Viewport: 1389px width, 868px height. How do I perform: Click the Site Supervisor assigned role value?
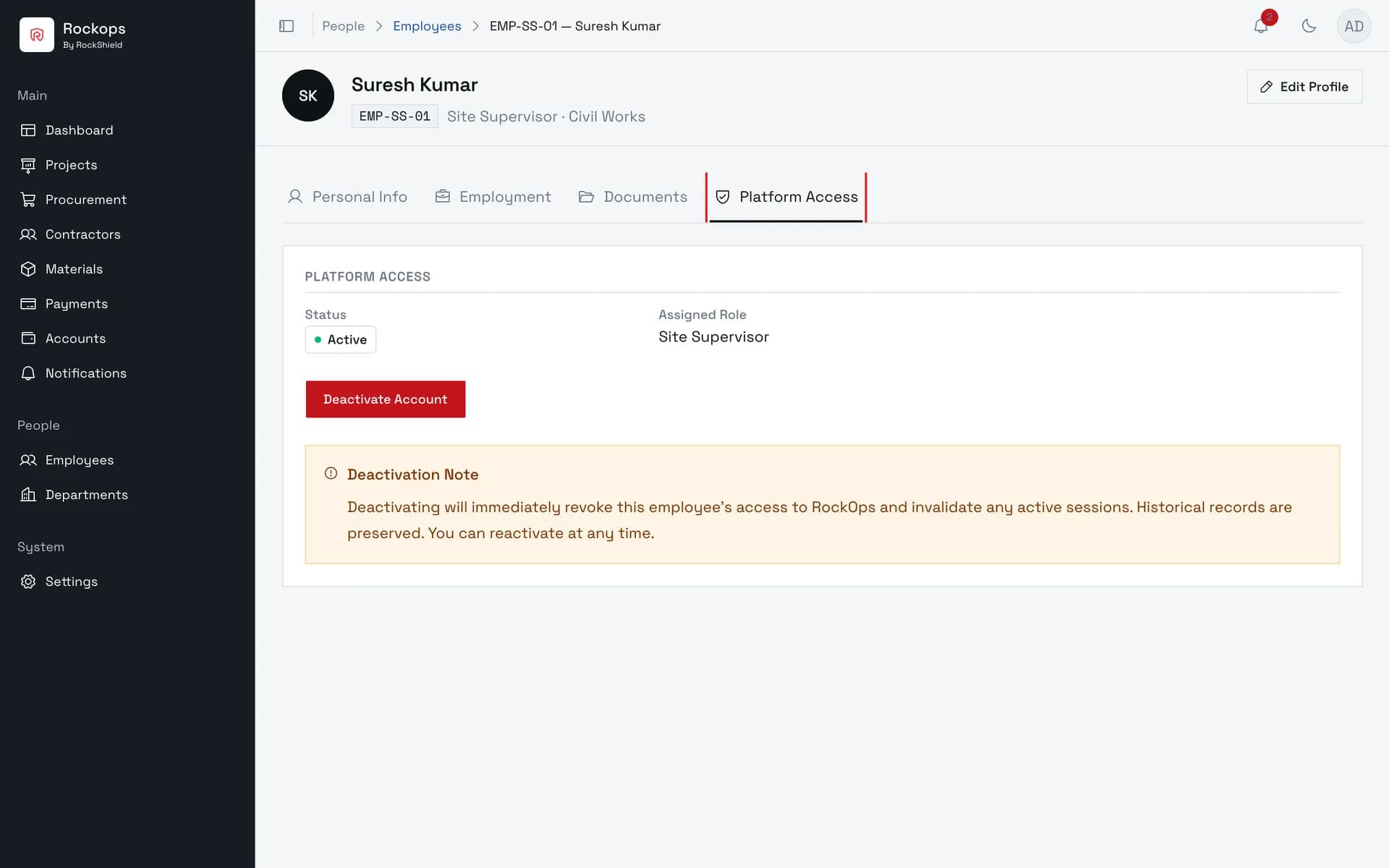pos(713,337)
